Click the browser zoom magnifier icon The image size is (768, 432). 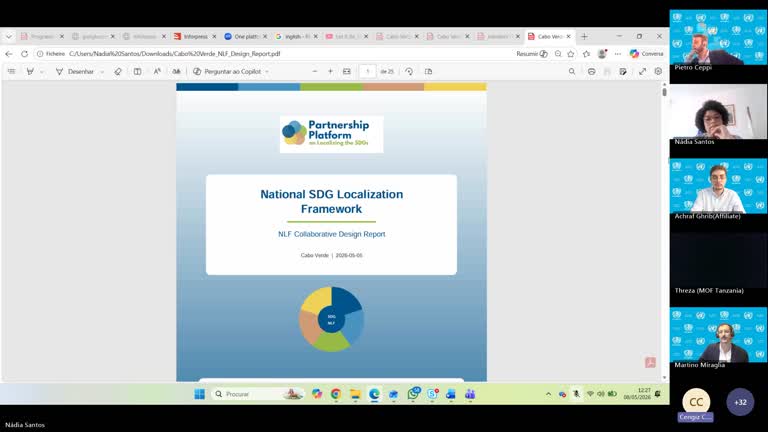[x=558, y=54]
